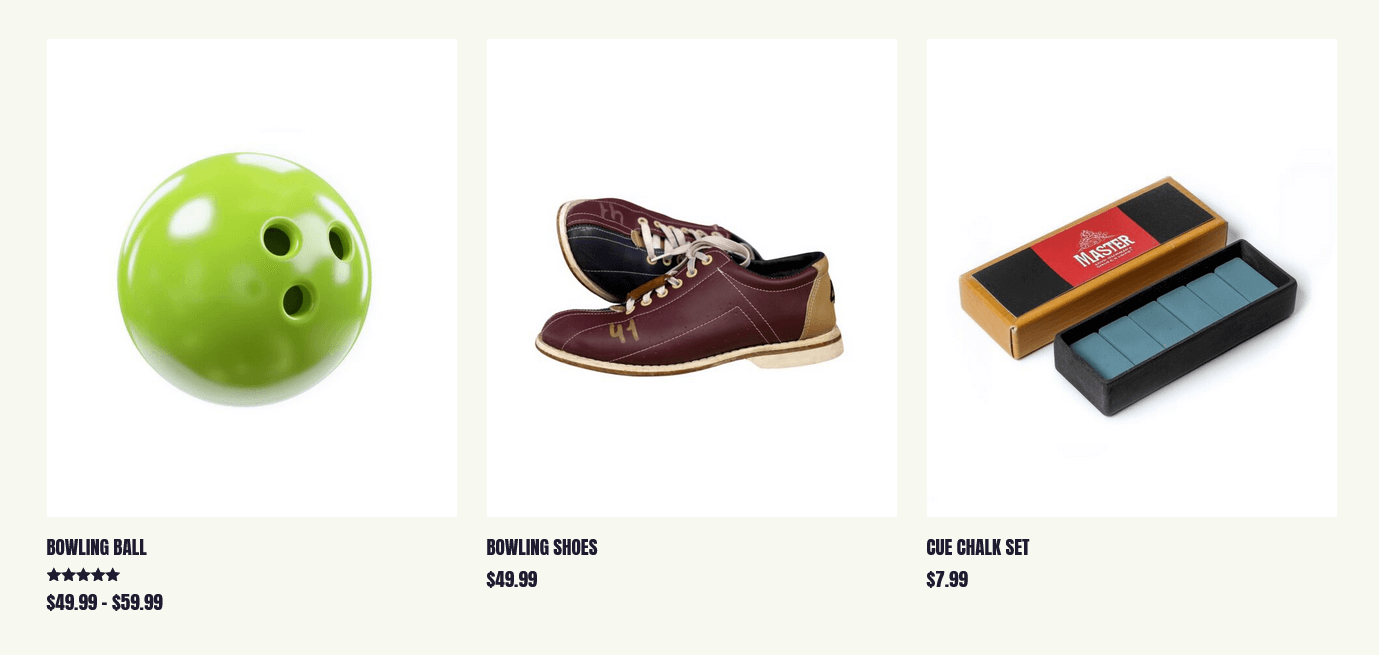Click the five-star rating under Bowling Ball

click(84, 575)
